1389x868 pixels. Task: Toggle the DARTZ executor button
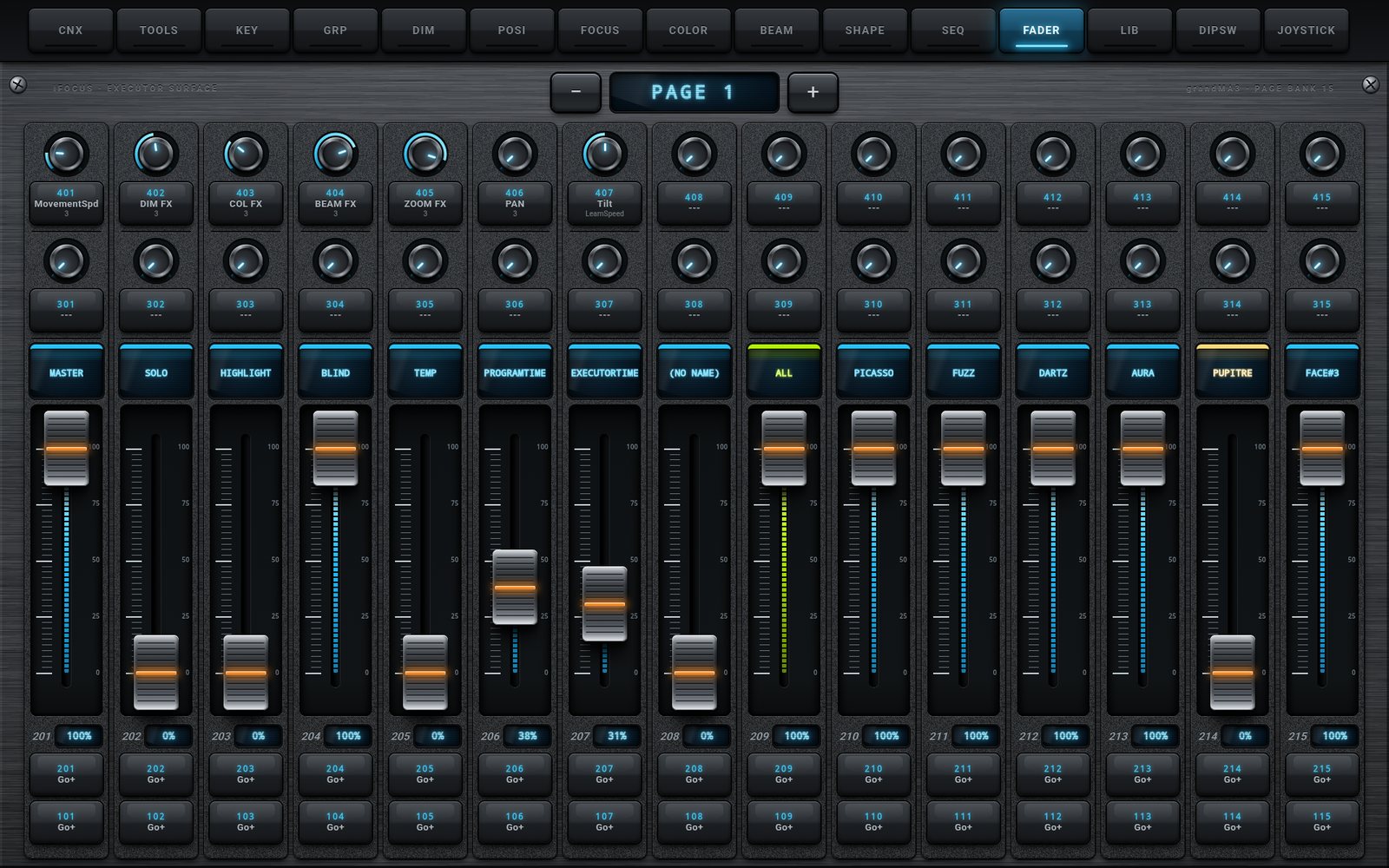[1053, 372]
